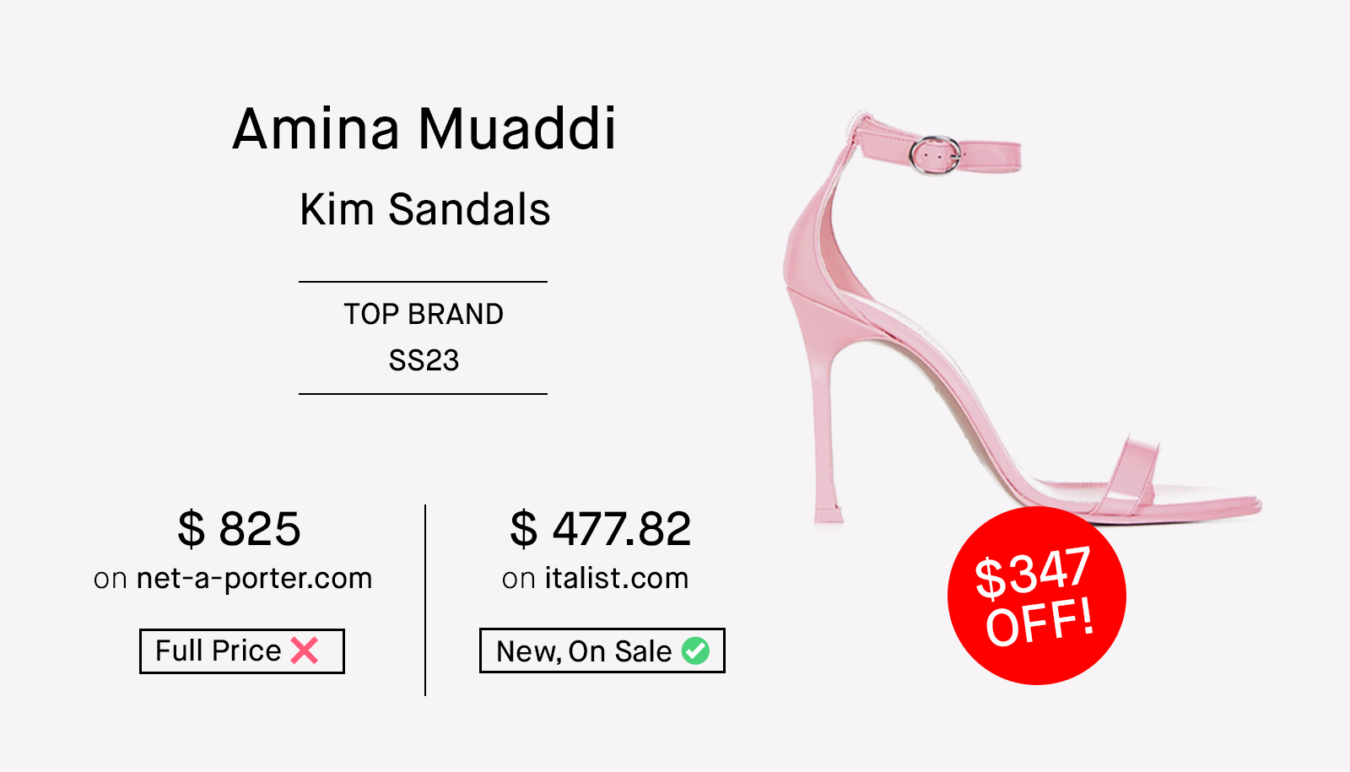
Task: Select the New, On Sale label box
Action: pos(602,651)
